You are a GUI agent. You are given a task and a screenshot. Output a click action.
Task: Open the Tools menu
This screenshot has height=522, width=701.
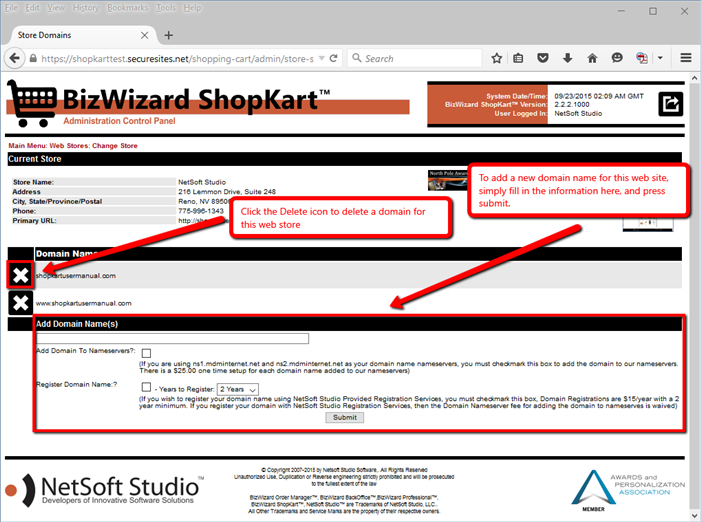pos(165,8)
